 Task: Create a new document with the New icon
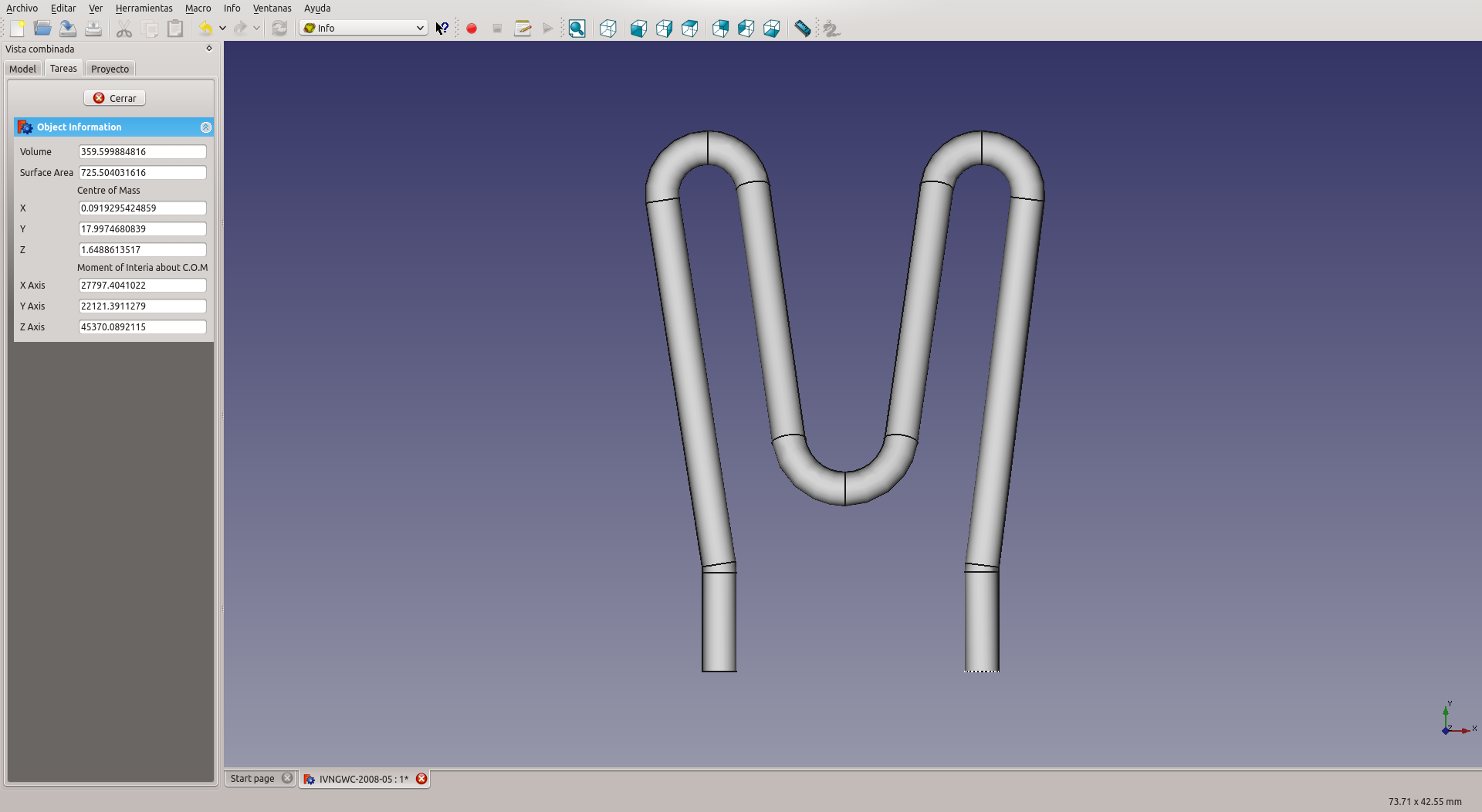coord(18,29)
